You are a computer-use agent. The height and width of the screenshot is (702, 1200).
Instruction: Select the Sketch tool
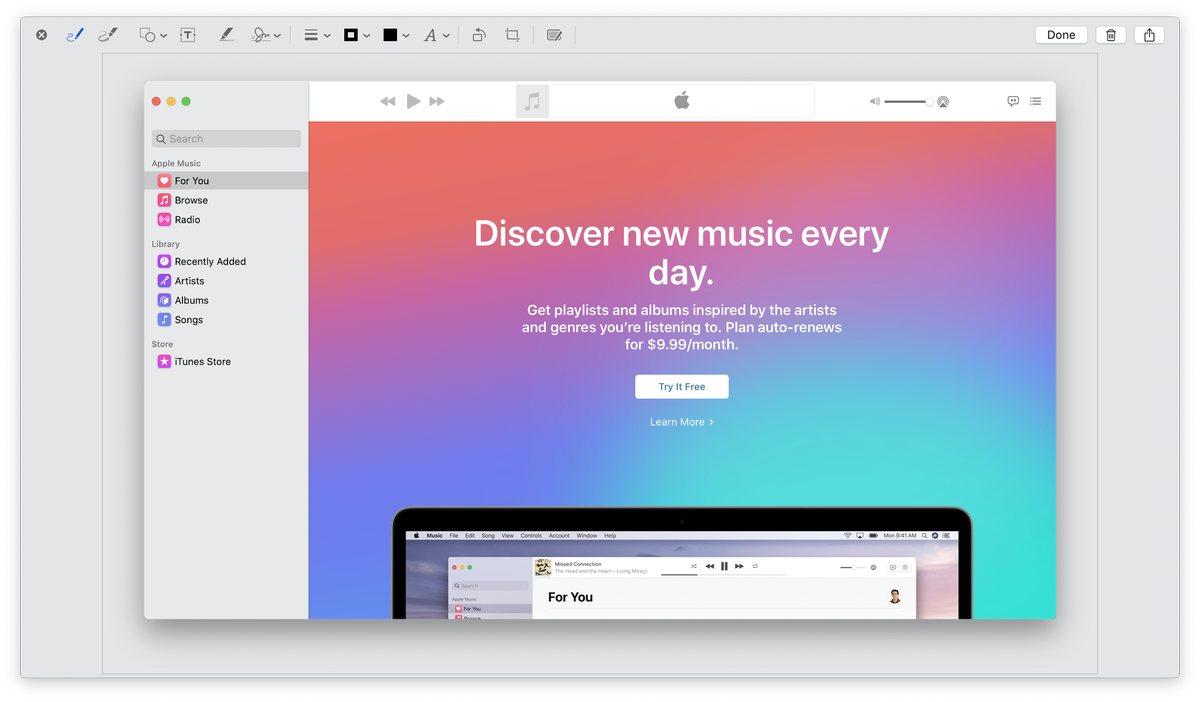pyautogui.click(x=77, y=34)
